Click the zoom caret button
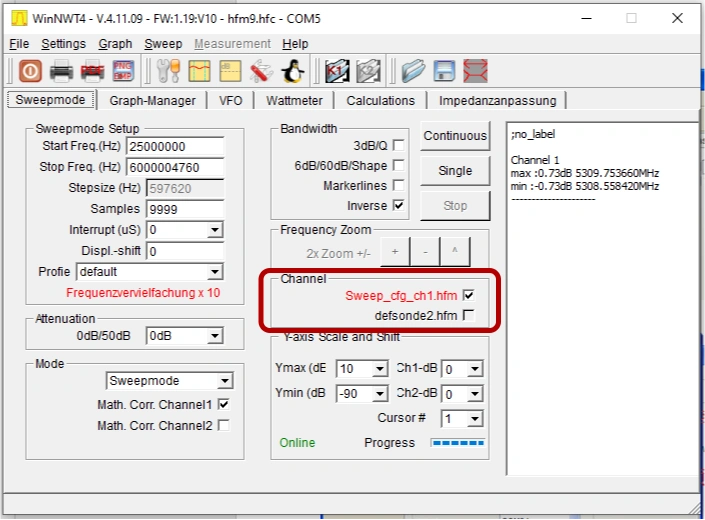Image resolution: width=705 pixels, height=520 pixels. (x=455, y=252)
